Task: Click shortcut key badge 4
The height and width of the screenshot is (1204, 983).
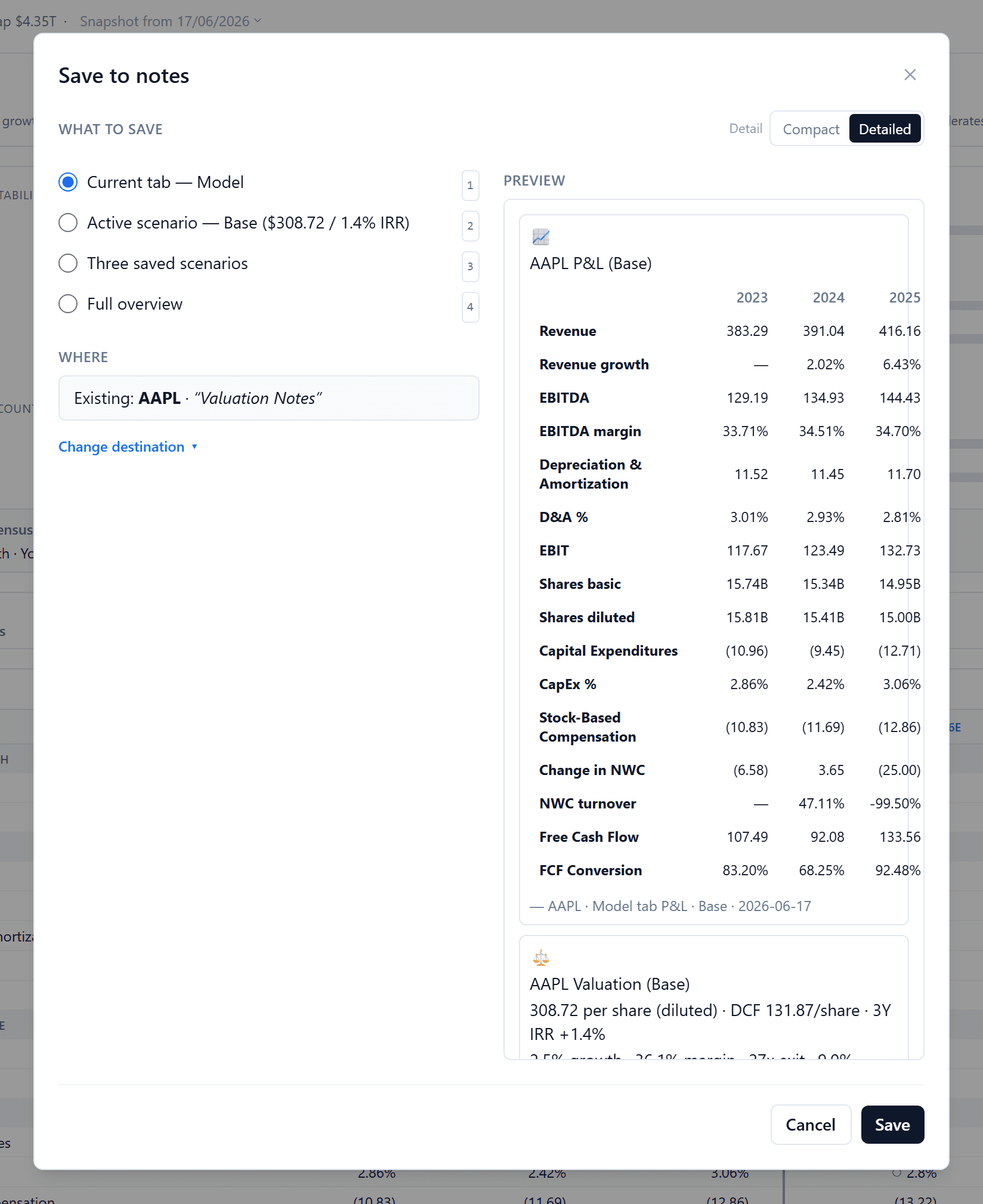Action: 470,307
